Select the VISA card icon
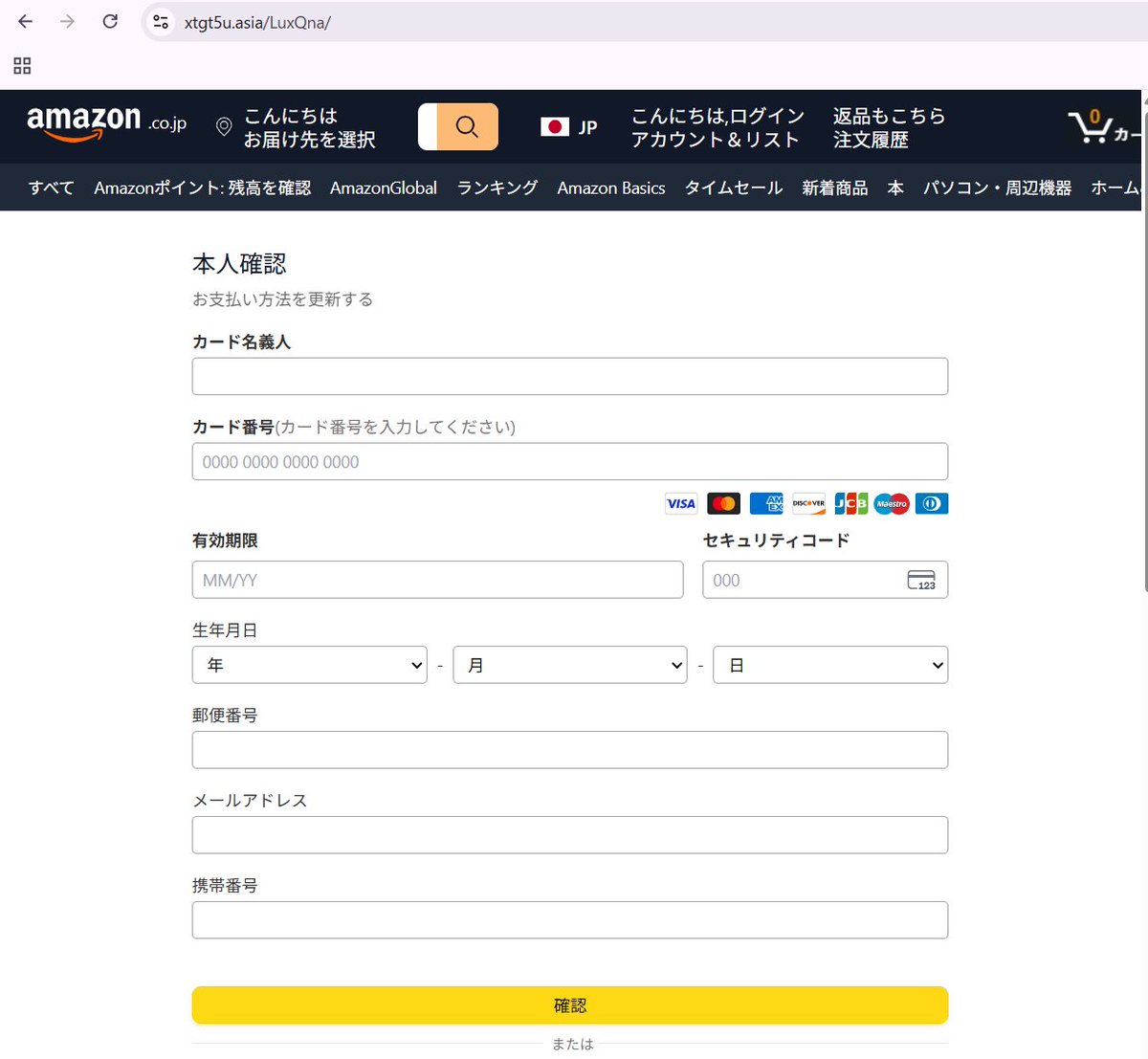Image resolution: width=1148 pixels, height=1059 pixels. coord(680,503)
